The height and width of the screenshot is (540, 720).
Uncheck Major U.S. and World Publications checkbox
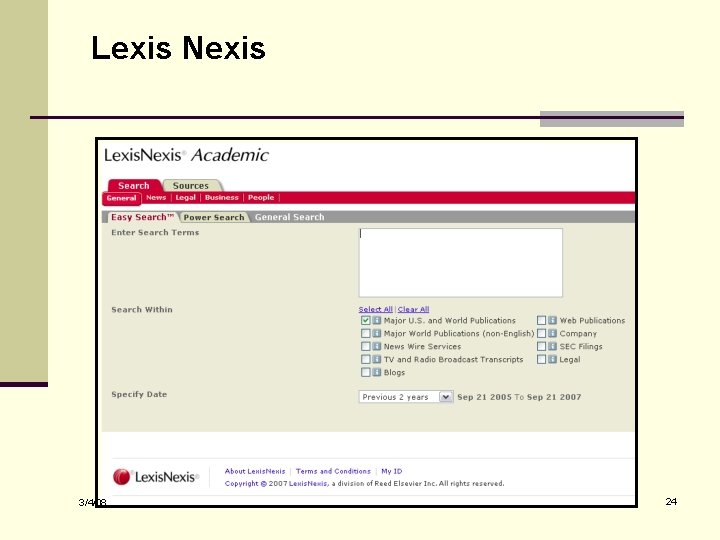[366, 321]
